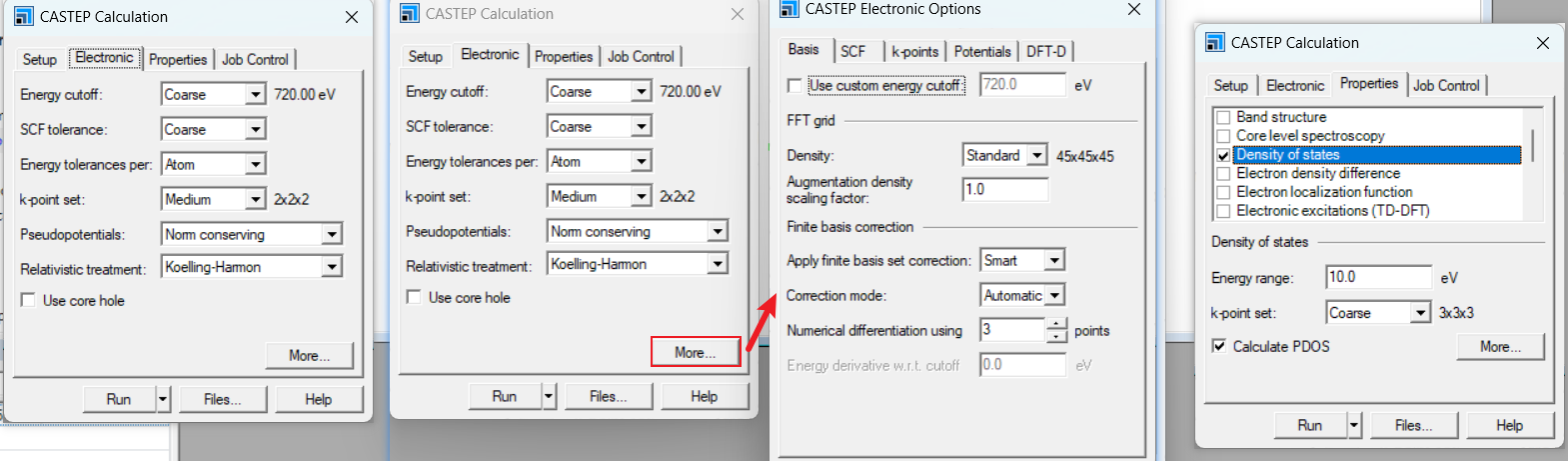Open SCF tolerance dropdown in gray-titled CASTEP window

(642, 127)
